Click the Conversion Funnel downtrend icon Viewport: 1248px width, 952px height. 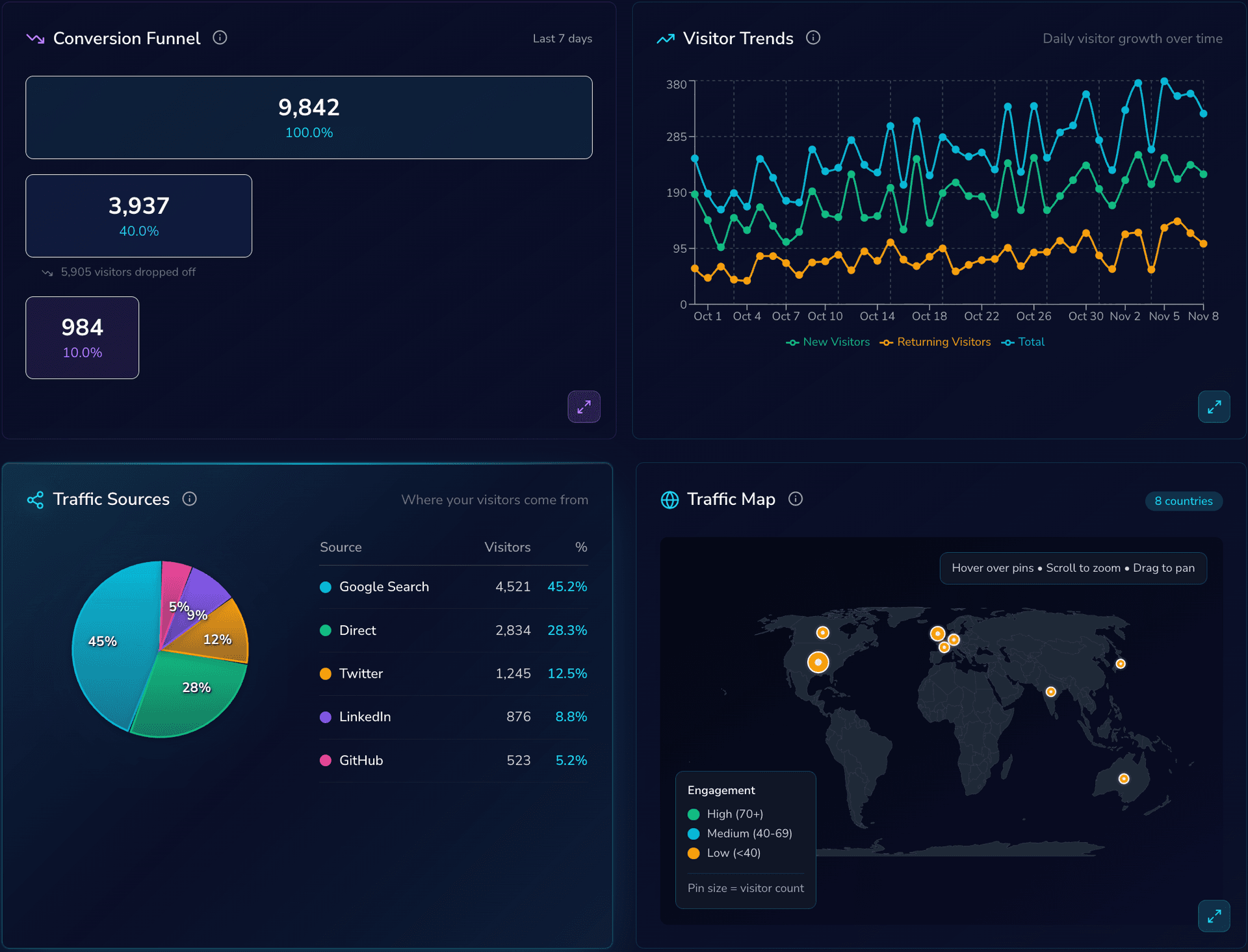click(36, 38)
